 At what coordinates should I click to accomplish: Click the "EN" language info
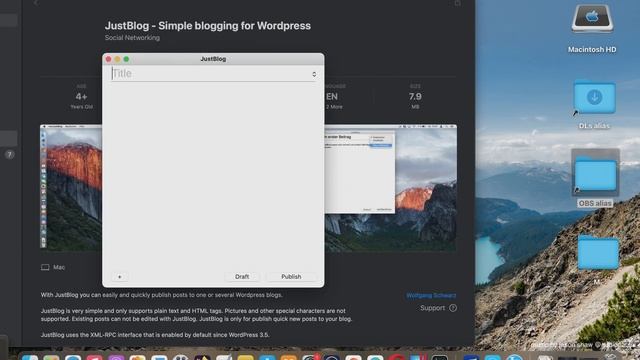coord(332,97)
